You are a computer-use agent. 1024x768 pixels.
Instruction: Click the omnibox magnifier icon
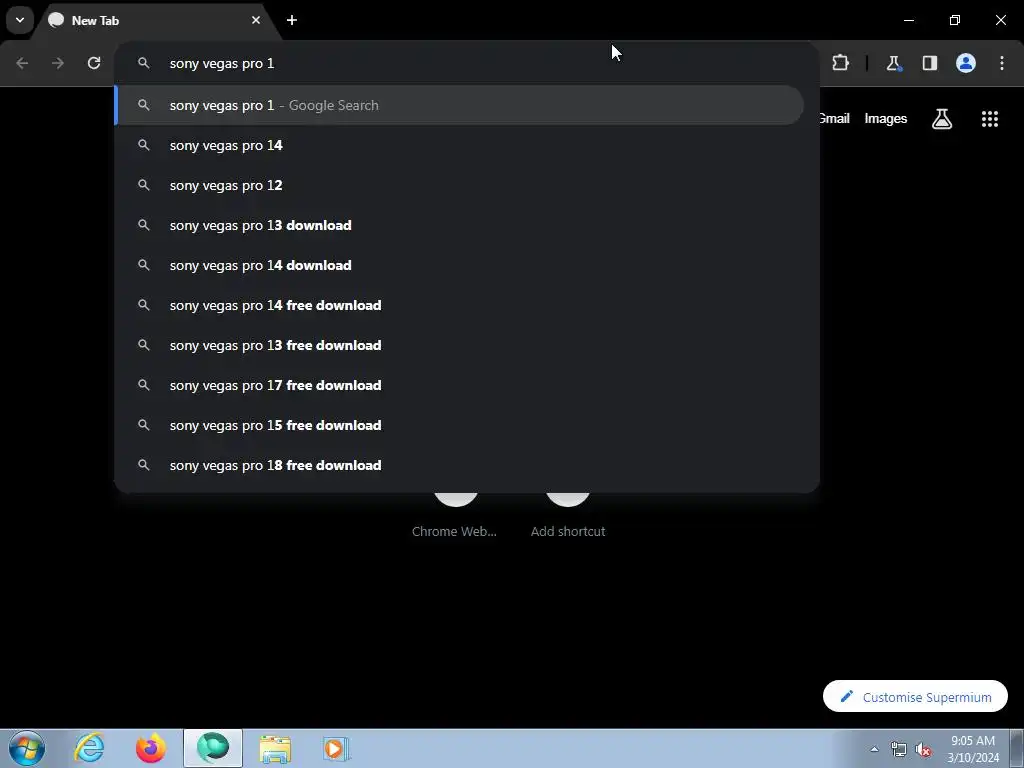[x=144, y=63]
